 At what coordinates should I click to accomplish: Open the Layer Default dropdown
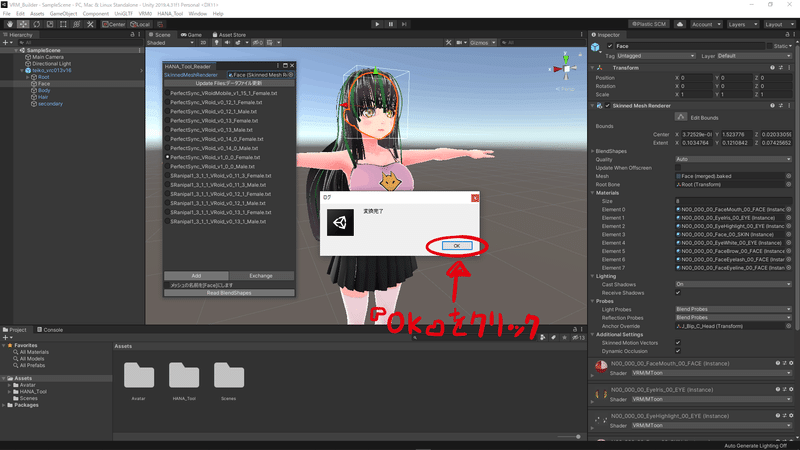pyautogui.click(x=754, y=56)
